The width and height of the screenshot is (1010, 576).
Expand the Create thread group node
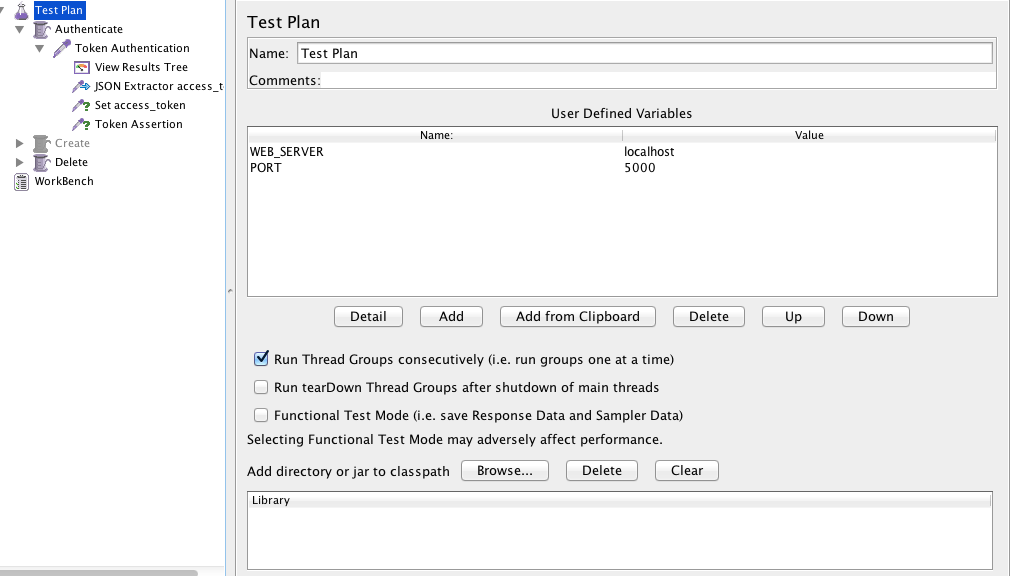(20, 143)
